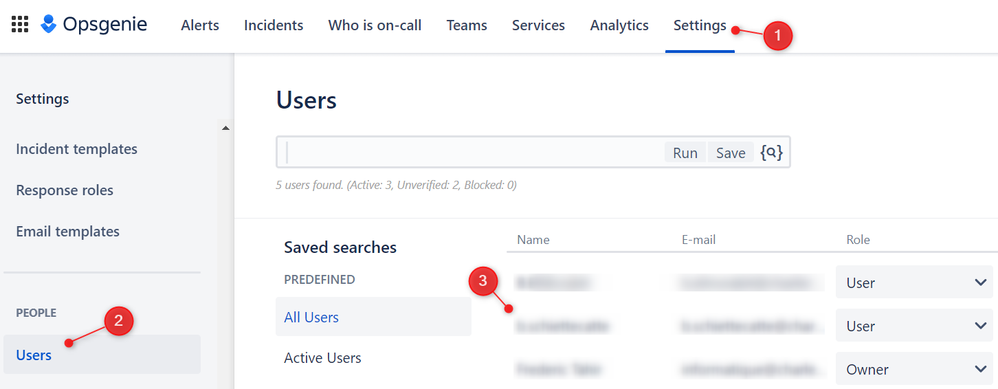The width and height of the screenshot is (998, 389).
Task: Open Incident templates in sidebar
Action: tap(76, 149)
